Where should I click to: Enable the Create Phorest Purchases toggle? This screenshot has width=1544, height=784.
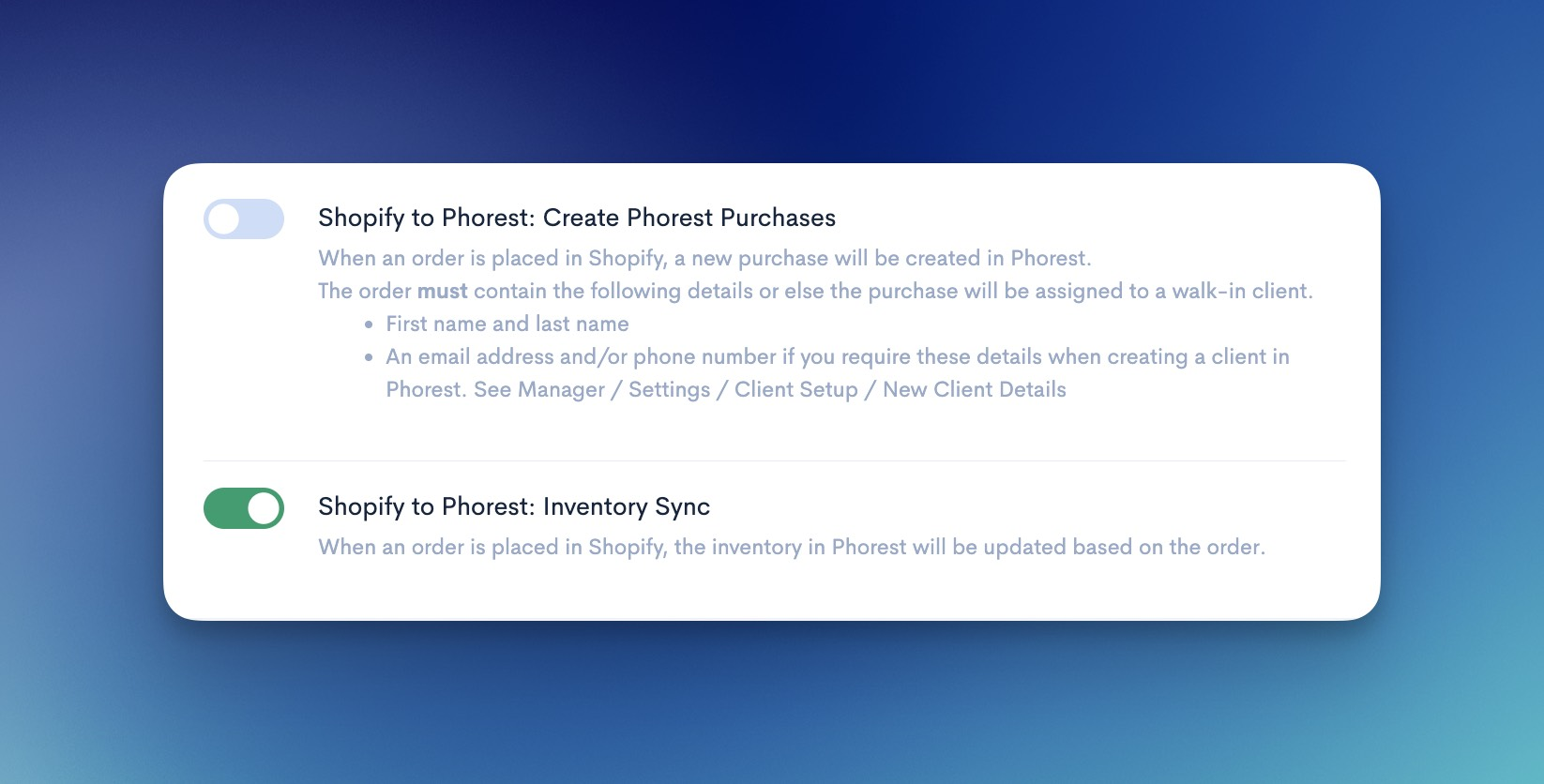pyautogui.click(x=244, y=219)
